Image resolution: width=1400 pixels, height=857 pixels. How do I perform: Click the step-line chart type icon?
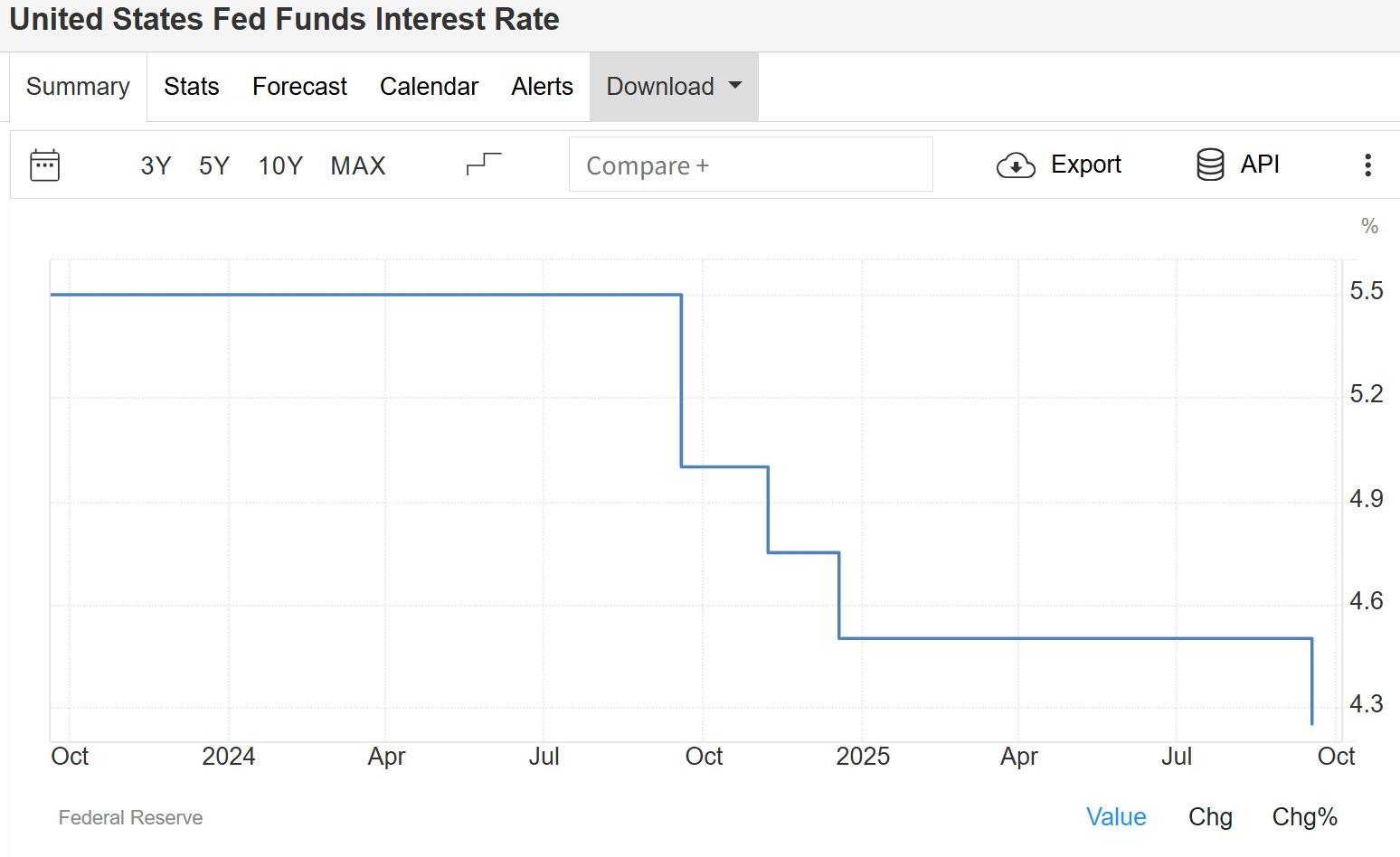pyautogui.click(x=484, y=164)
